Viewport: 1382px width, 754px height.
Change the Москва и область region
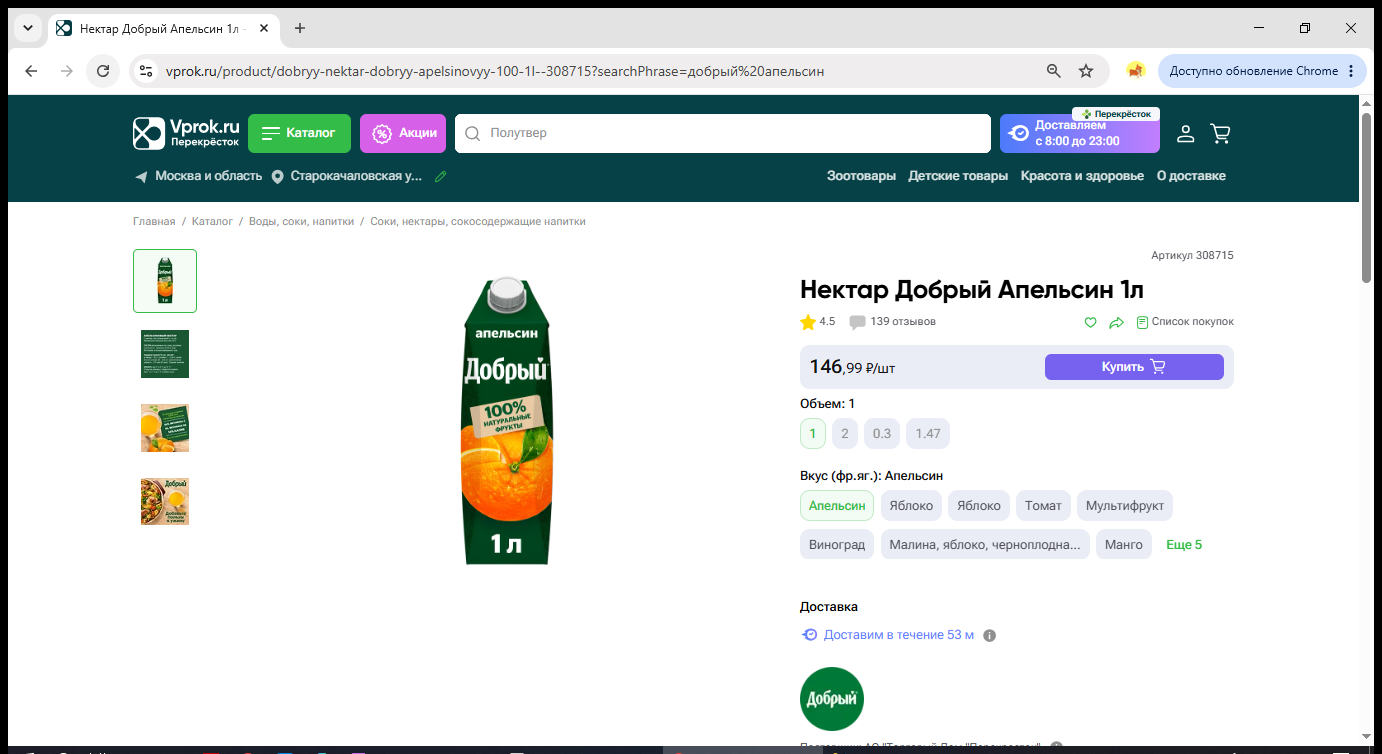199,176
